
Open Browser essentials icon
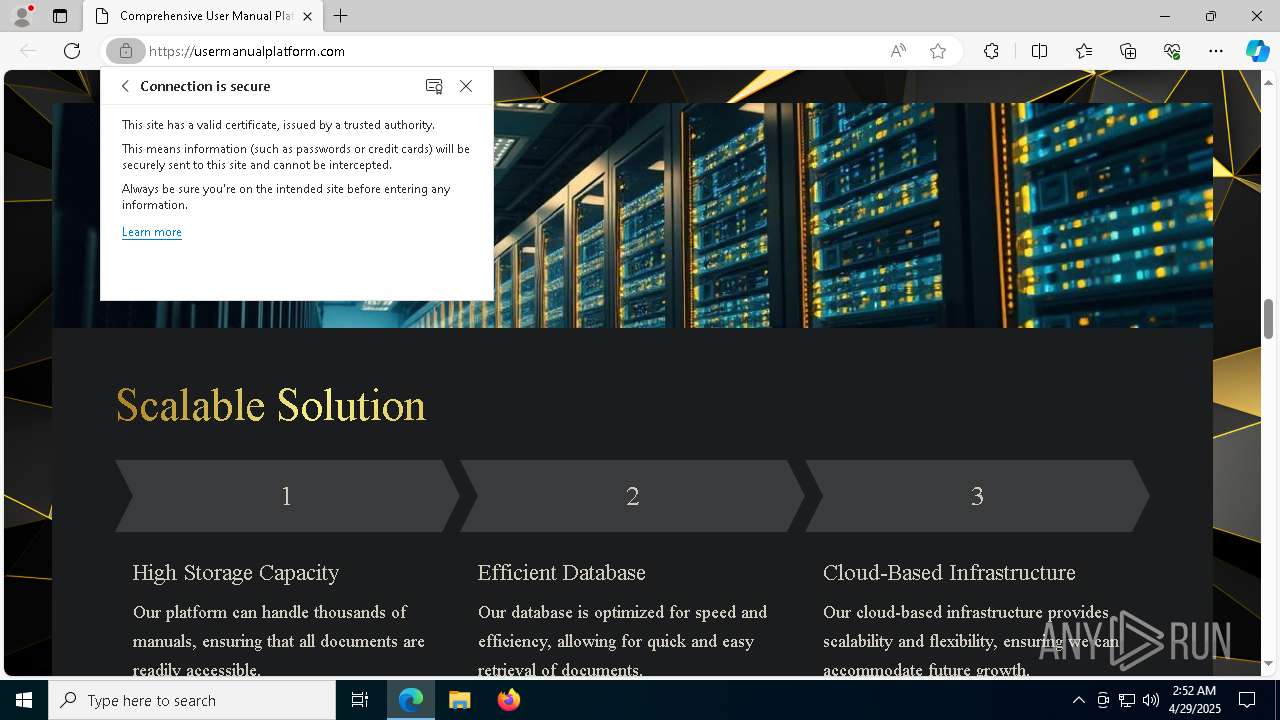tap(1172, 51)
